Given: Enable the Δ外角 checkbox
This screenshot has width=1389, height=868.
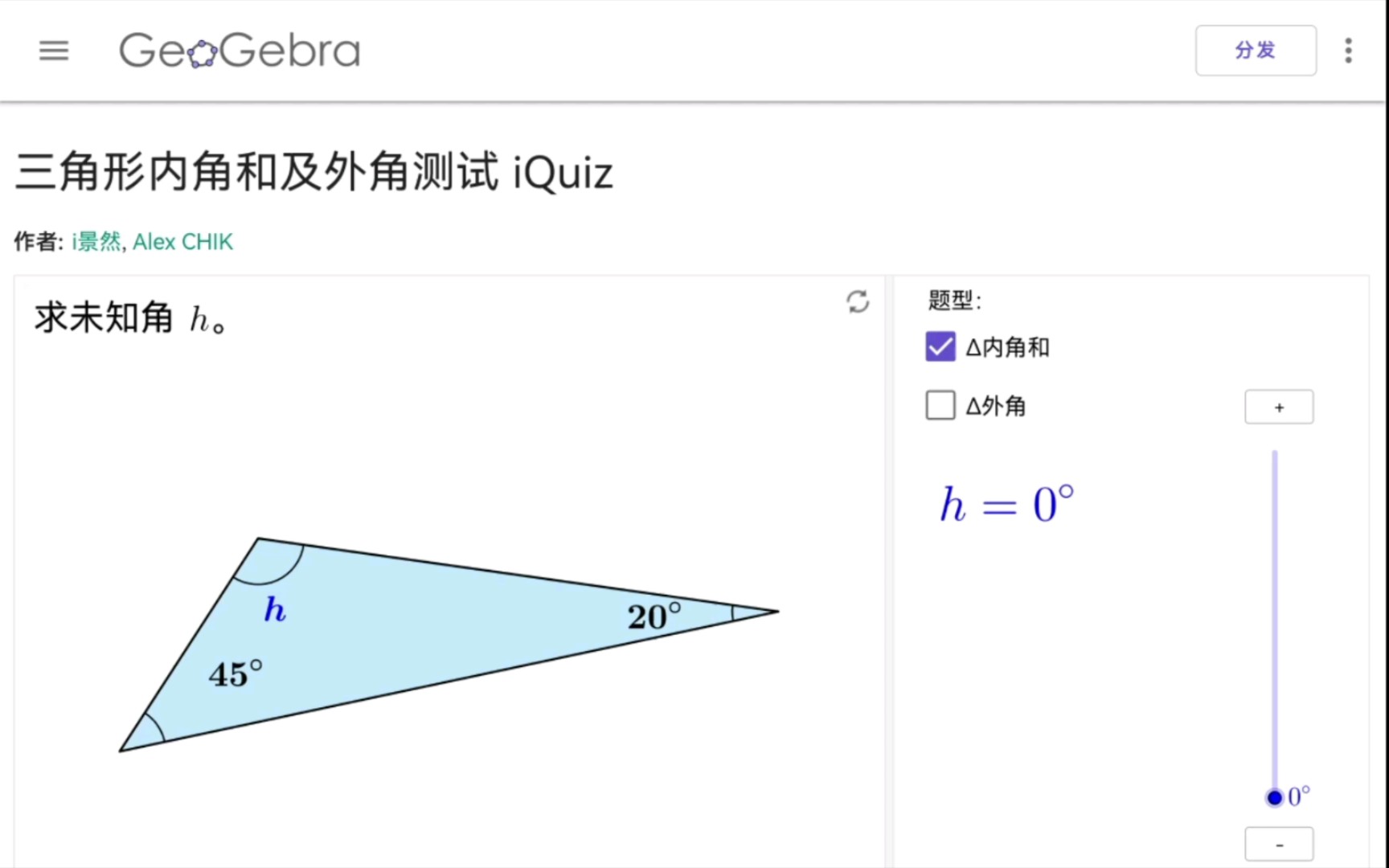Looking at the screenshot, I should 939,405.
